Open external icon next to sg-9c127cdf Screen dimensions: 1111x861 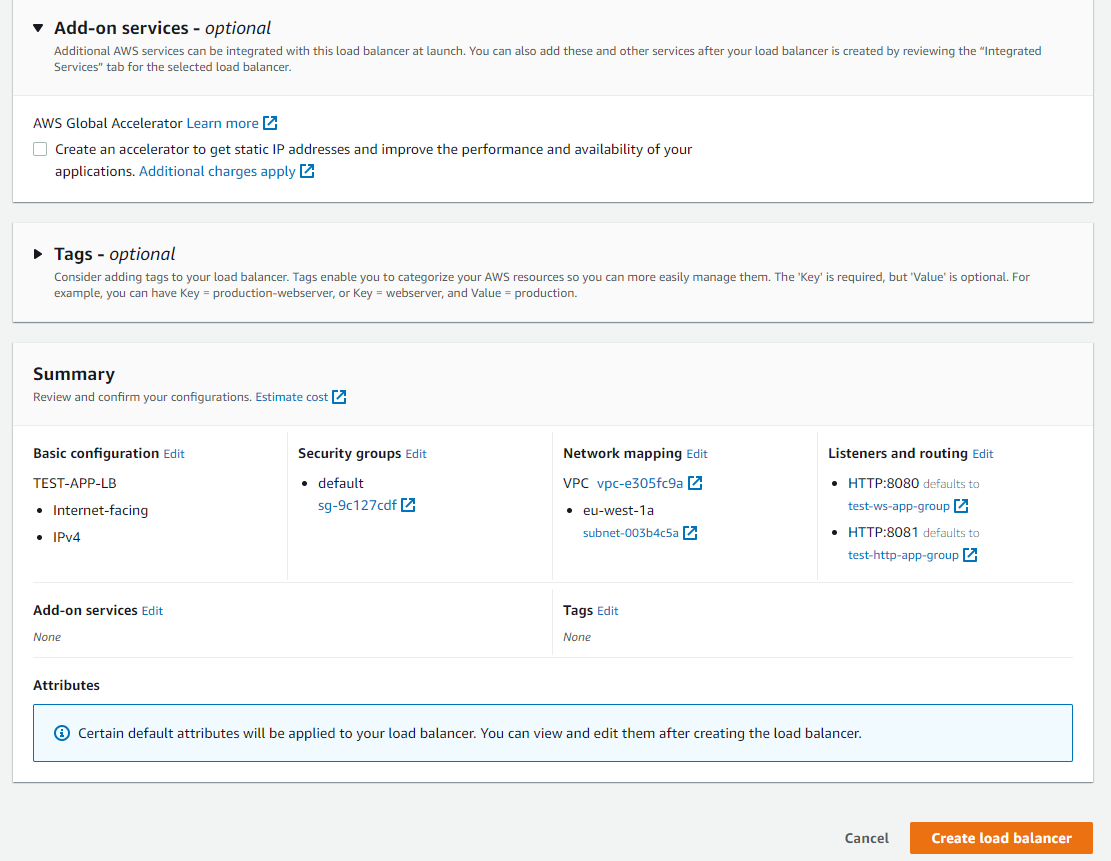pos(408,505)
